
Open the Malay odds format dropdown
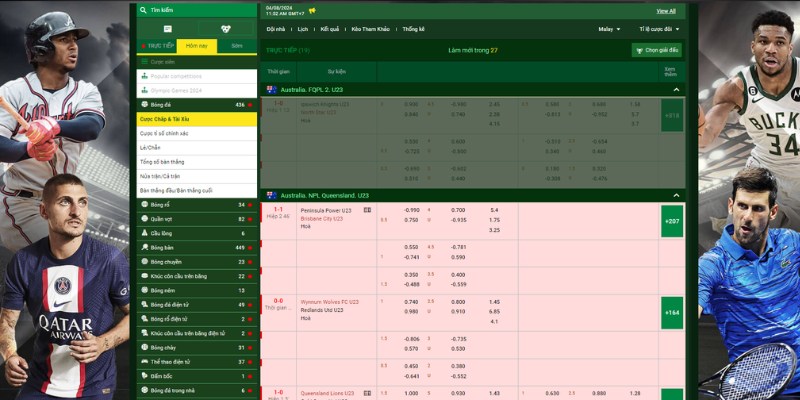tap(609, 29)
